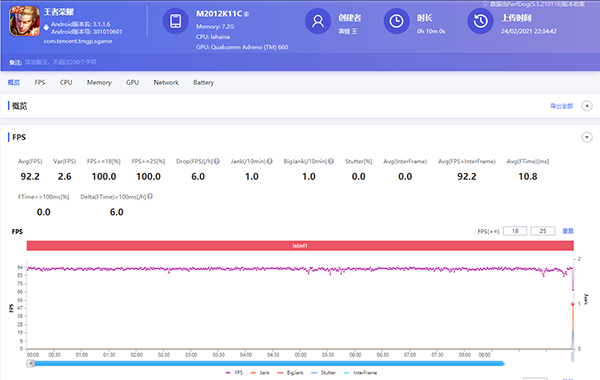This screenshot has width=600, height=380.
Task: Open the Battery tab
Action: coord(204,82)
